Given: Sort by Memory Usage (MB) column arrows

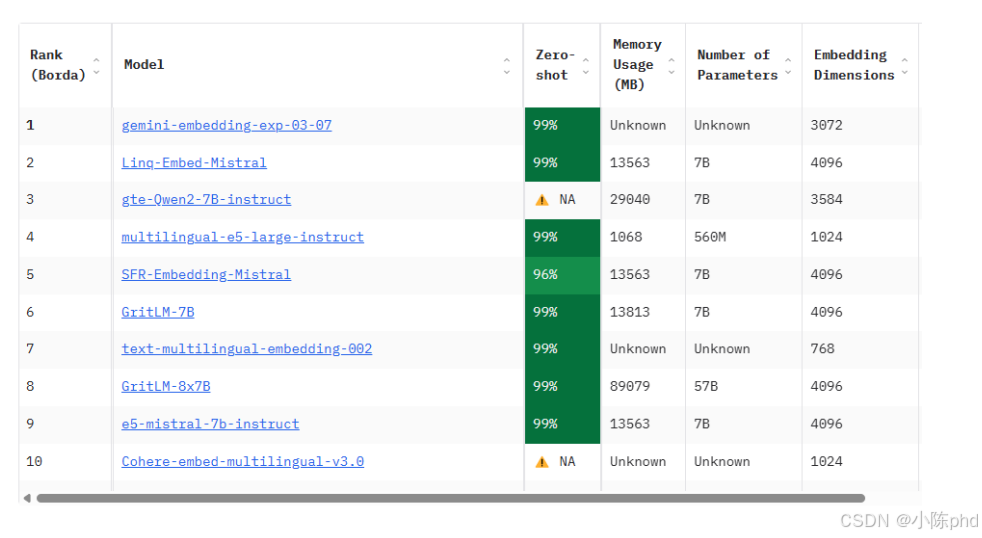Looking at the screenshot, I should point(671,66).
